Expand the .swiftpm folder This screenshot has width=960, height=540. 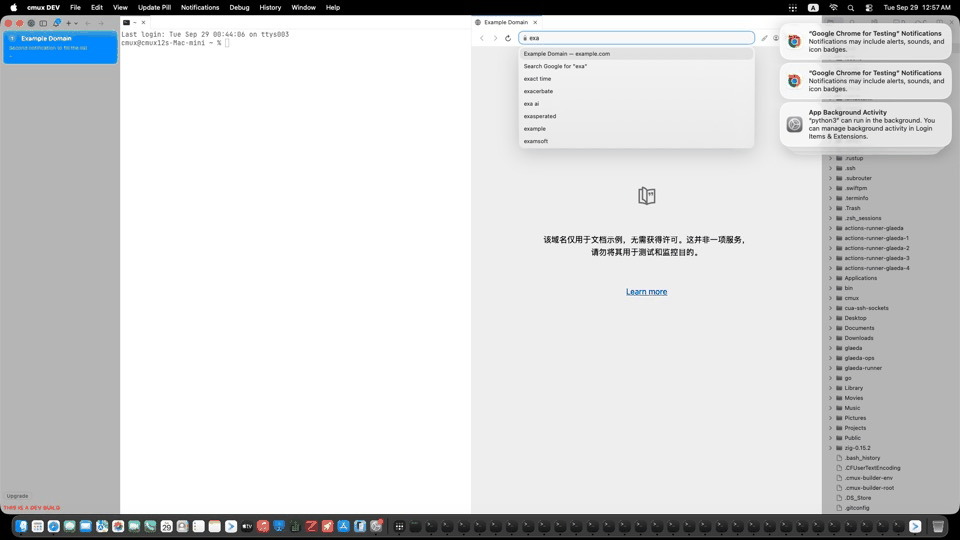[x=831, y=189]
